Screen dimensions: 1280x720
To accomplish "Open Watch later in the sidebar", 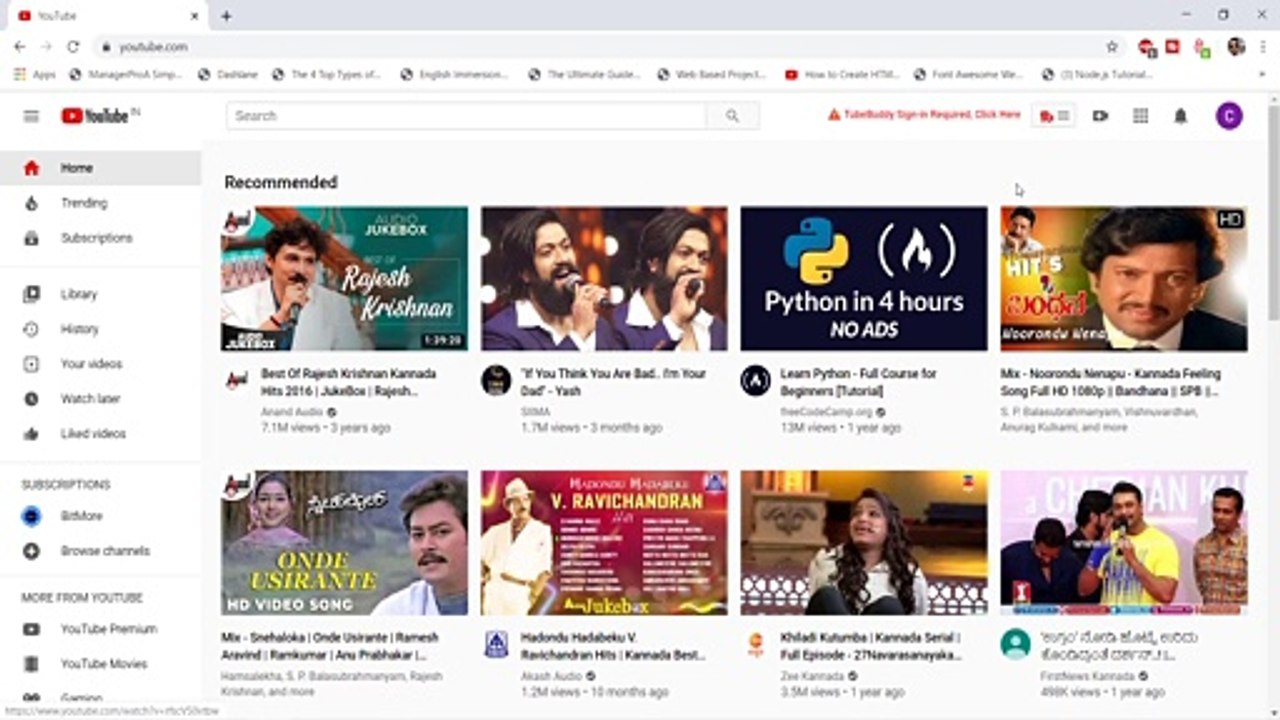I will click(x=100, y=399).
